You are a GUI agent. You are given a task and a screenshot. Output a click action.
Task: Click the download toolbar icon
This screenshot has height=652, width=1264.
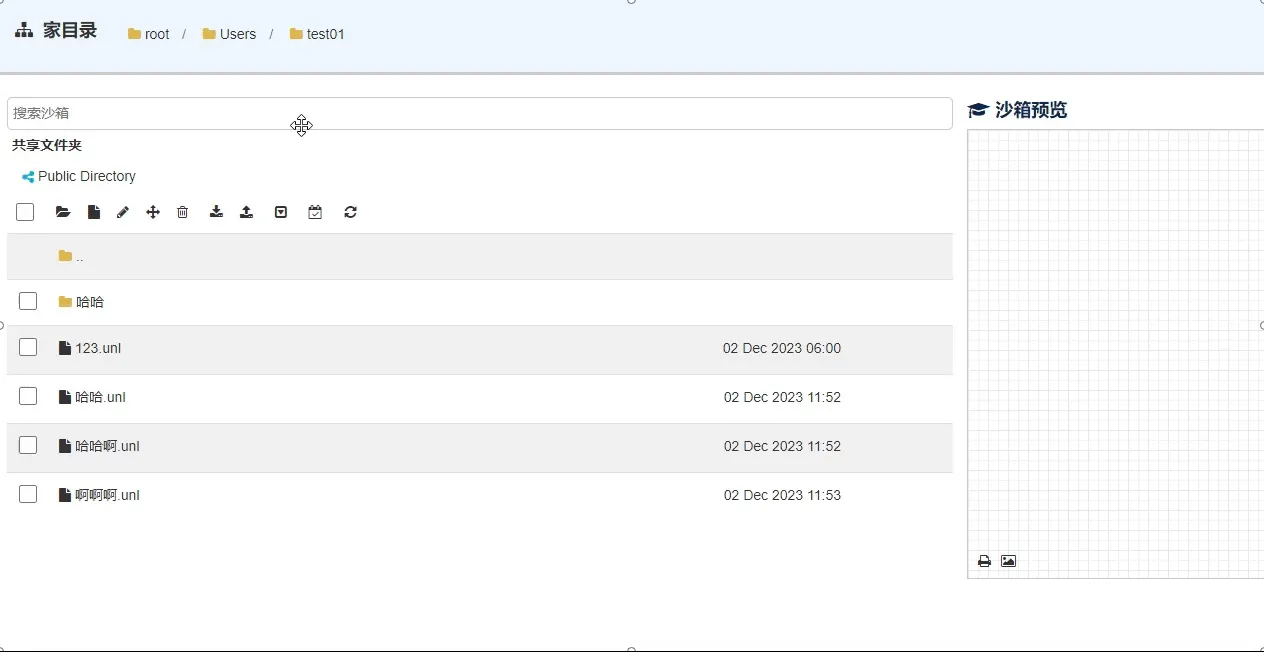coord(216,212)
